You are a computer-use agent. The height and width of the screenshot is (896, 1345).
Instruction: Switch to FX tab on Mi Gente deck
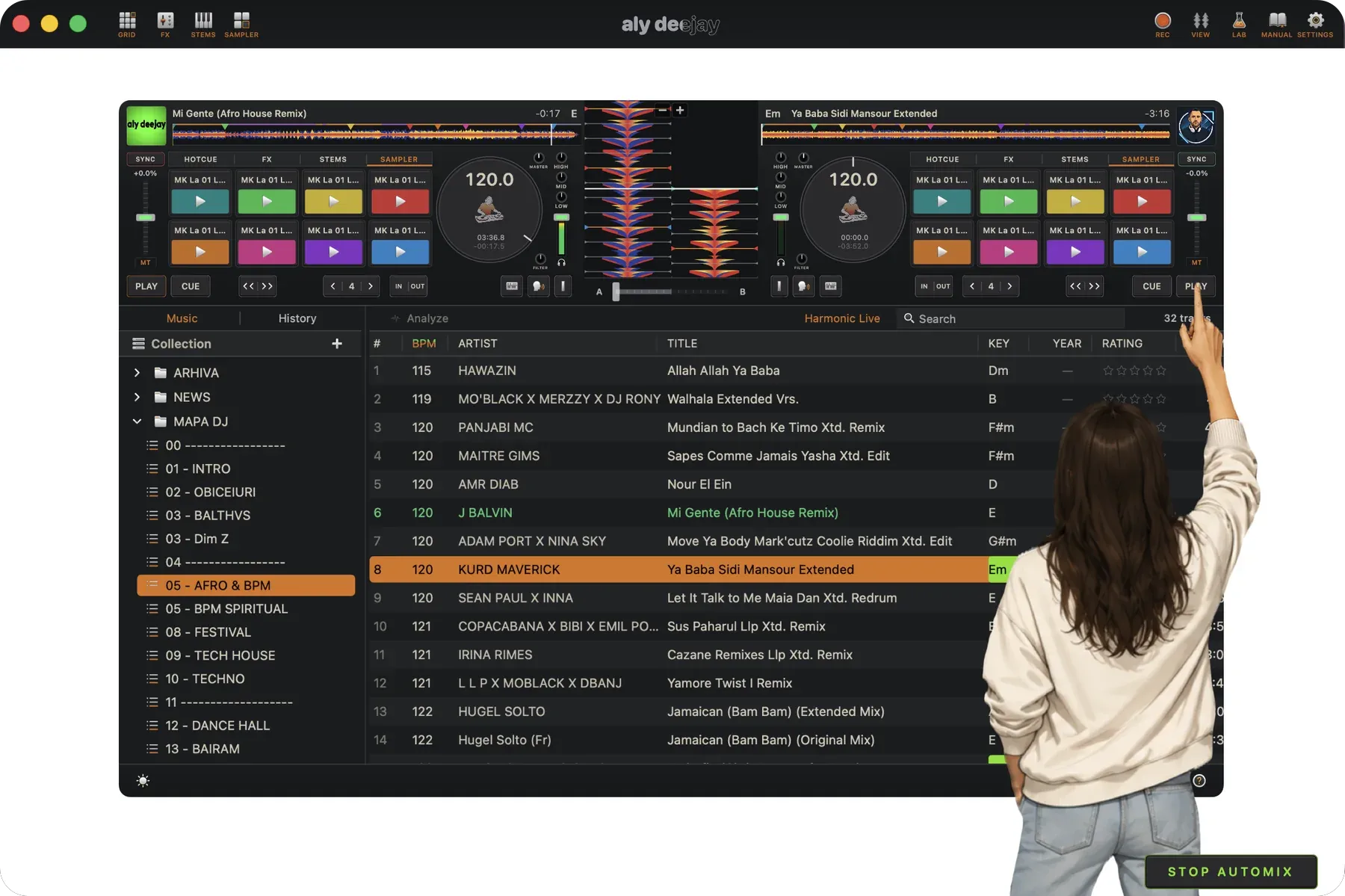click(267, 159)
